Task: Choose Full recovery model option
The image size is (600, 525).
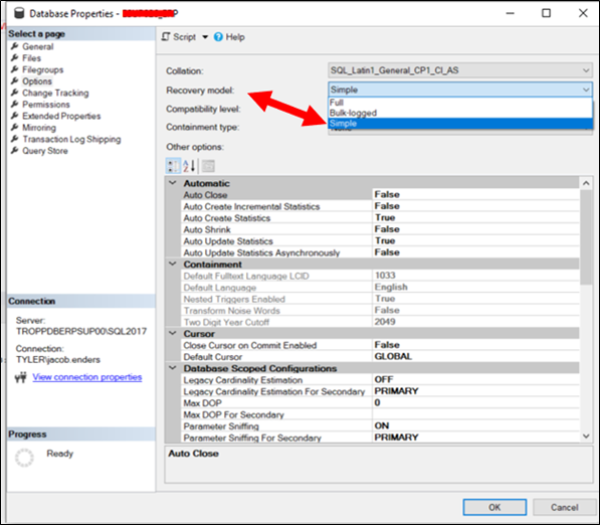Action: click(x=337, y=102)
